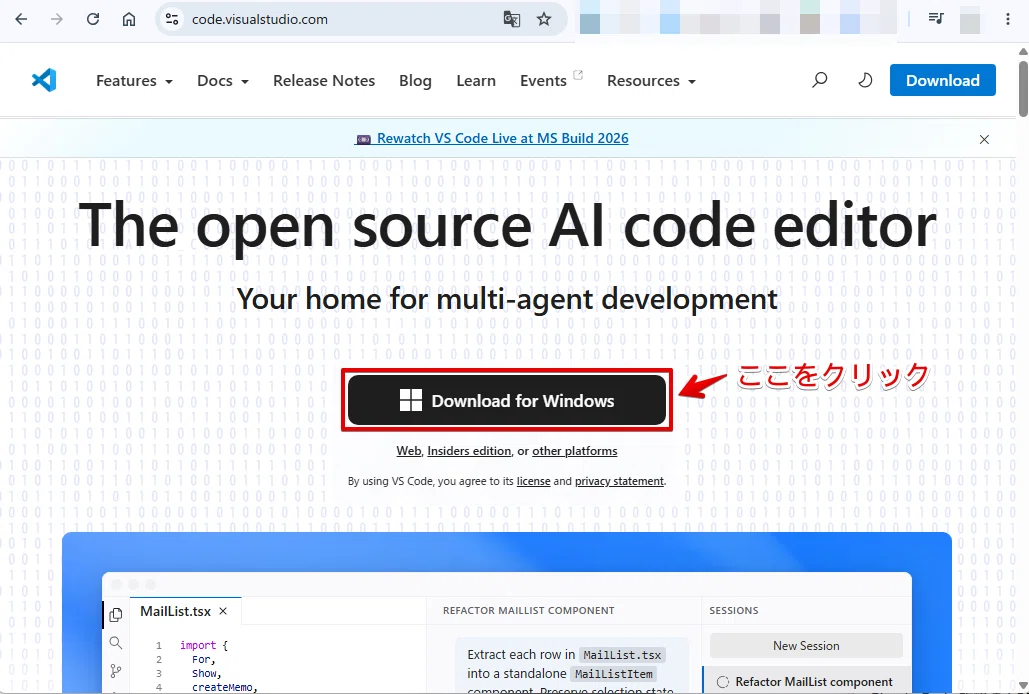The height and width of the screenshot is (694, 1029).
Task: Click the VS Code logo icon
Action: tap(44, 80)
